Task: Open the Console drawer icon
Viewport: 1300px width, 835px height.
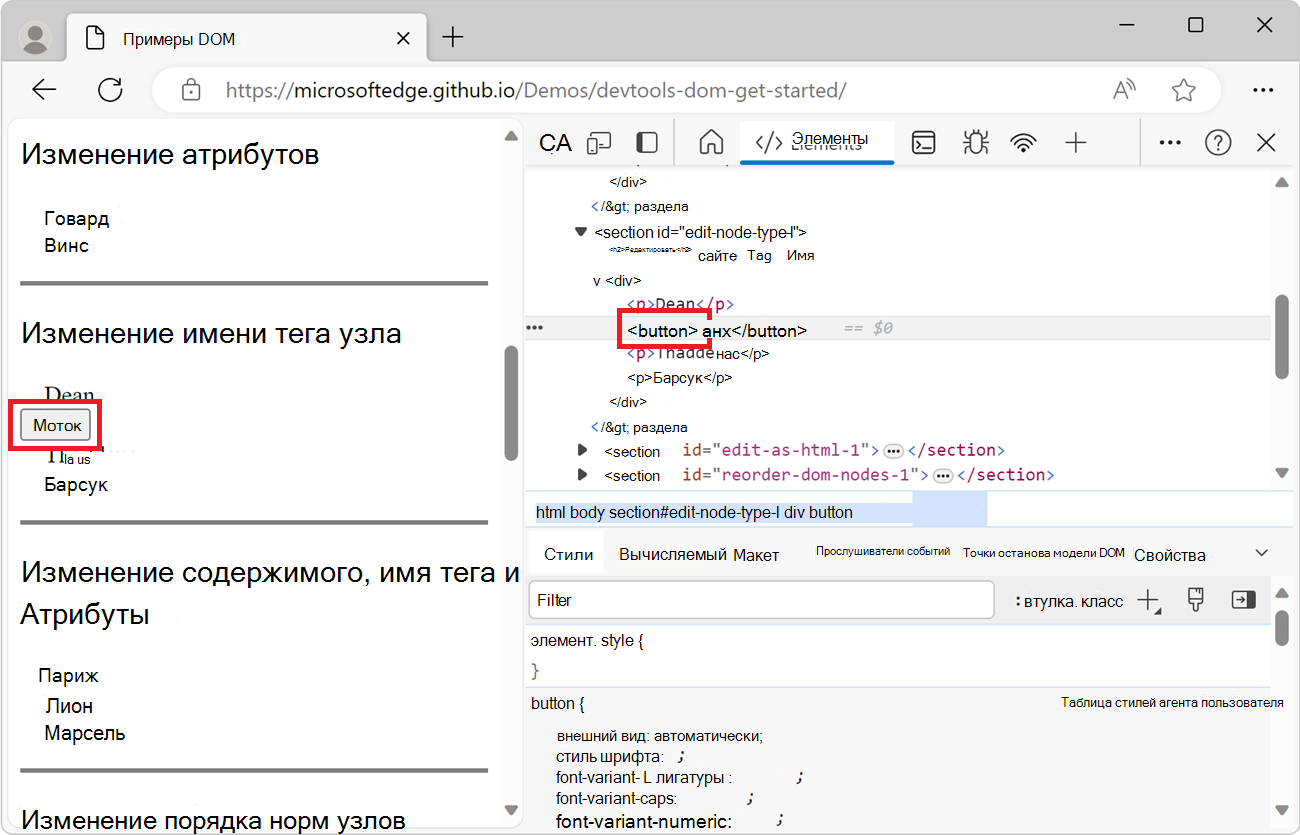Action: [x=923, y=142]
